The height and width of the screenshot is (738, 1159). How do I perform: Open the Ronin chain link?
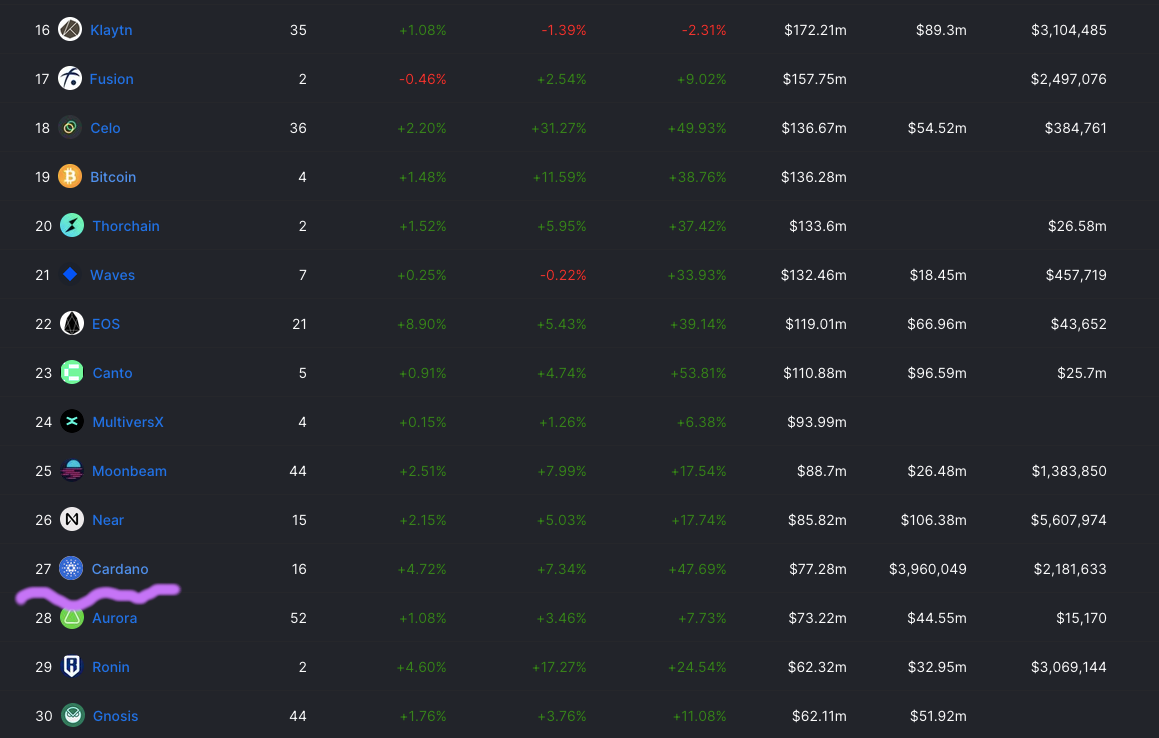point(111,667)
